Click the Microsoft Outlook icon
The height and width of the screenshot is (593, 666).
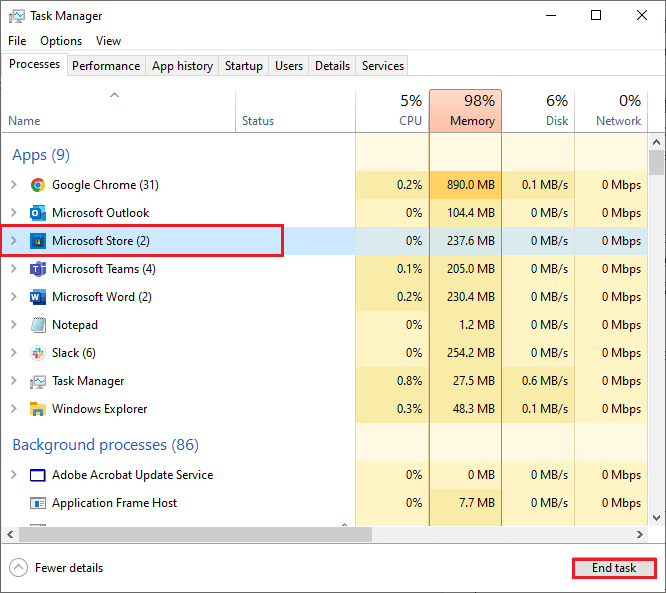coord(38,213)
